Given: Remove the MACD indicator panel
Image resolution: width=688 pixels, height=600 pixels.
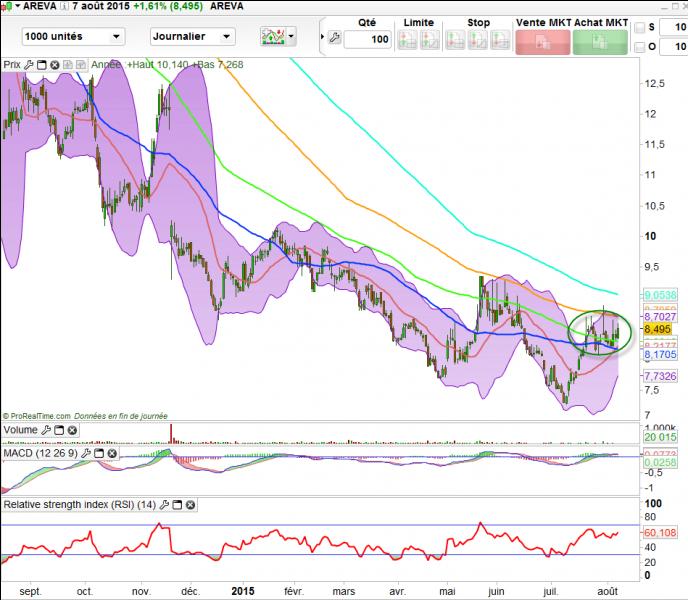Looking at the screenshot, I should (112, 453).
